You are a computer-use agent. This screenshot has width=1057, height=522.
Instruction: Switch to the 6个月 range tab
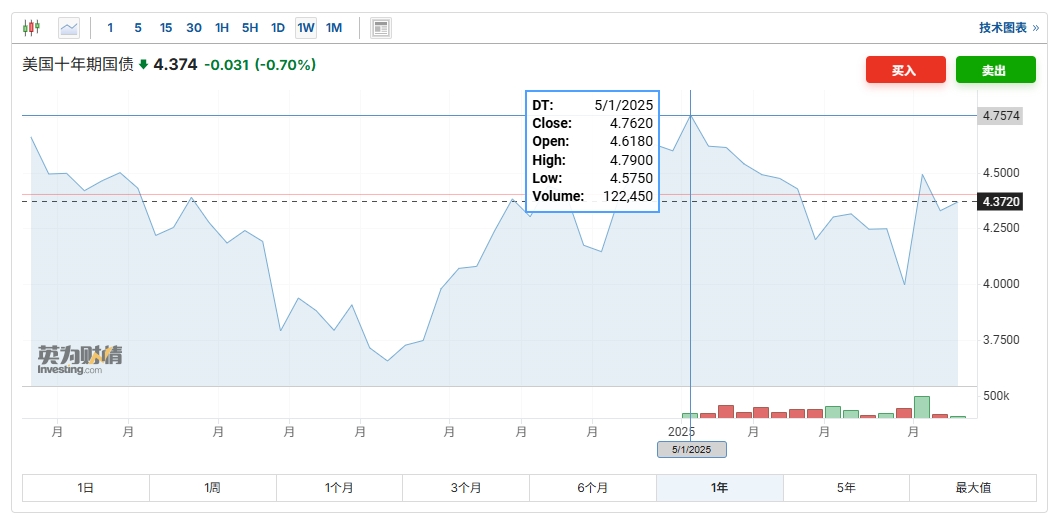point(593,488)
